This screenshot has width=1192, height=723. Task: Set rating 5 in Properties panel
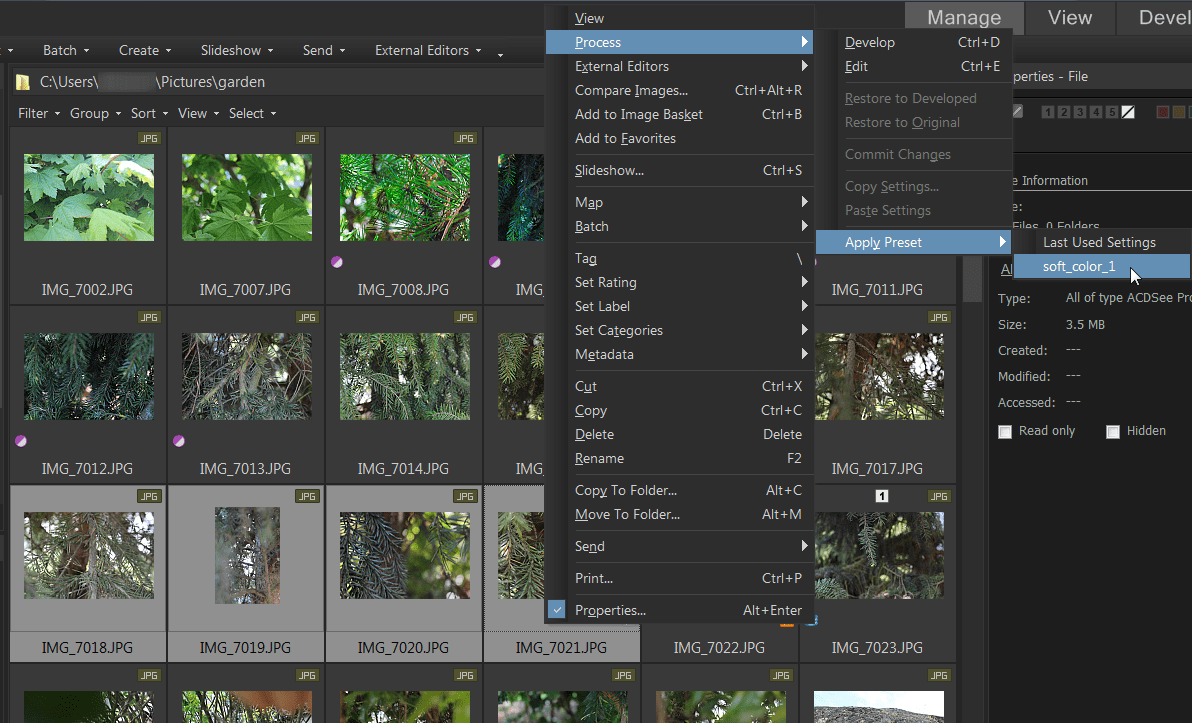pyautogui.click(x=1111, y=112)
